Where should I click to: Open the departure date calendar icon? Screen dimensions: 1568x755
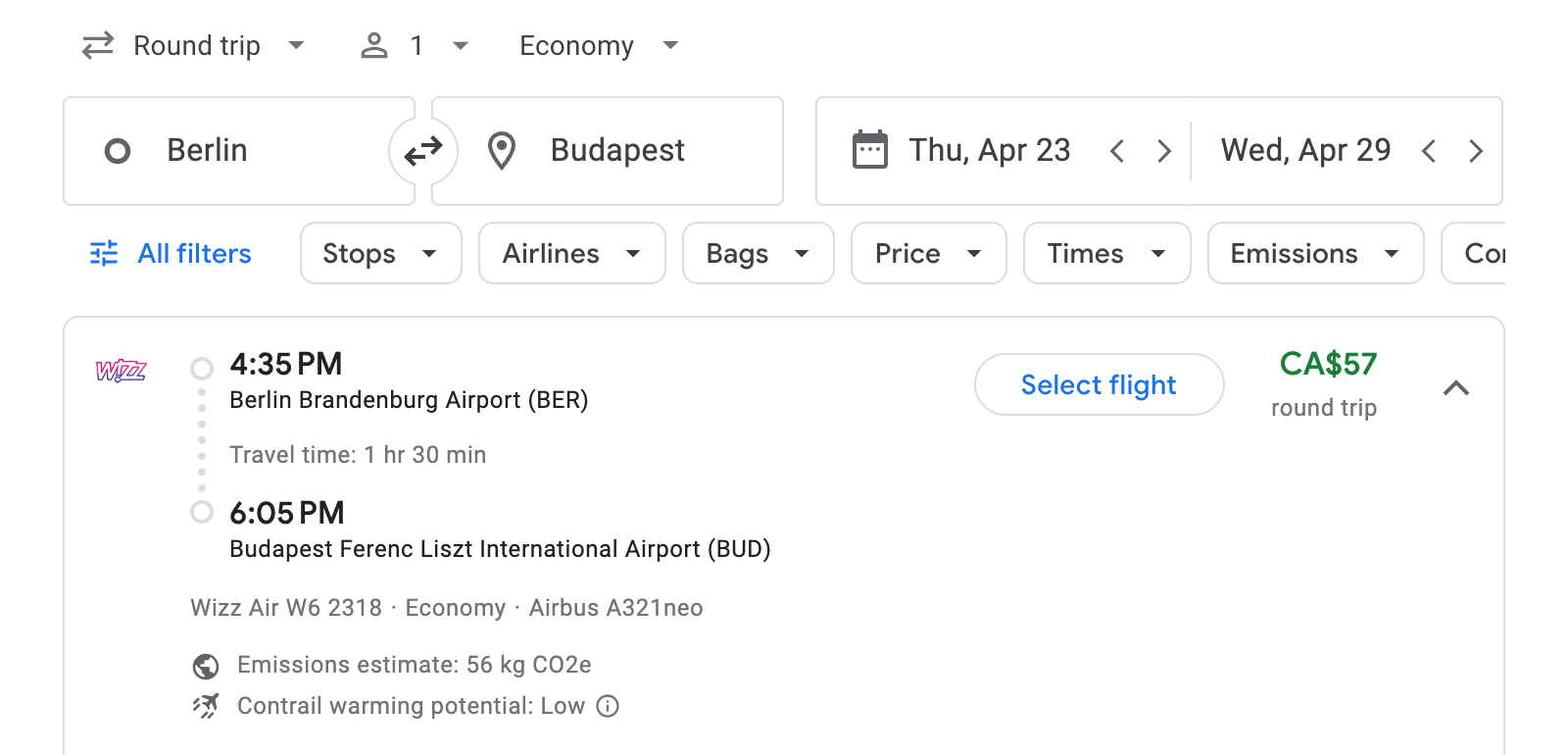pyautogui.click(x=870, y=150)
